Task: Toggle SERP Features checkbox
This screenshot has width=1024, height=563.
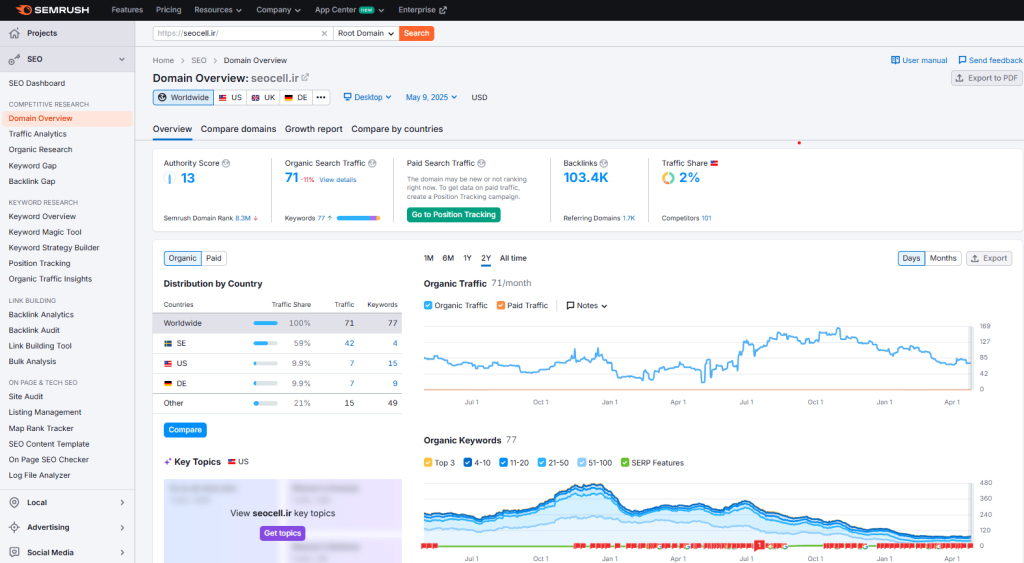Action: (625, 462)
